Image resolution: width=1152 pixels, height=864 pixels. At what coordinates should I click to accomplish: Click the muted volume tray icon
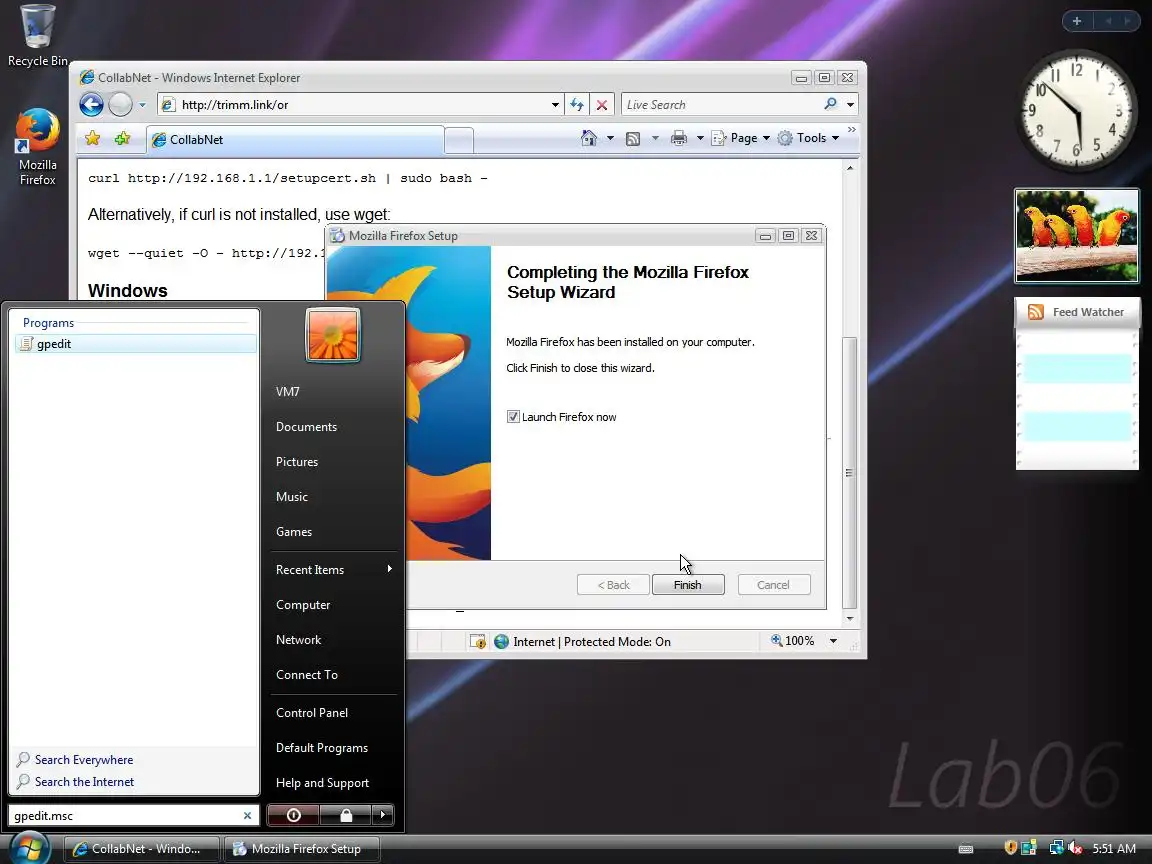click(x=1075, y=848)
